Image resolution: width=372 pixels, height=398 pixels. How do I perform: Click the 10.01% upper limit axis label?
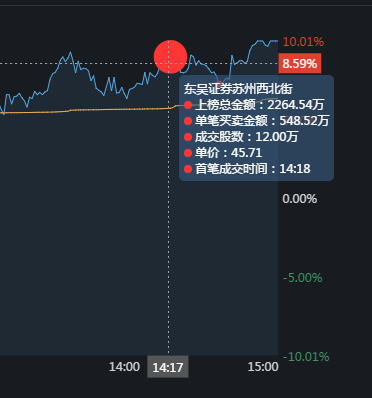303,42
